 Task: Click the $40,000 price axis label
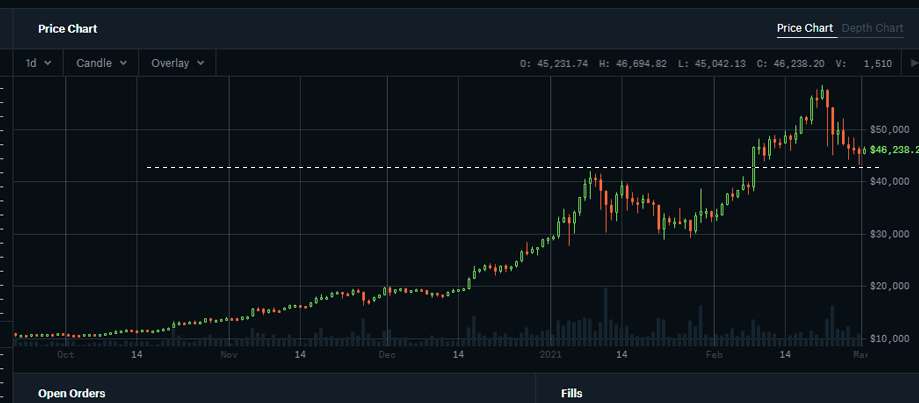pyautogui.click(x=889, y=182)
